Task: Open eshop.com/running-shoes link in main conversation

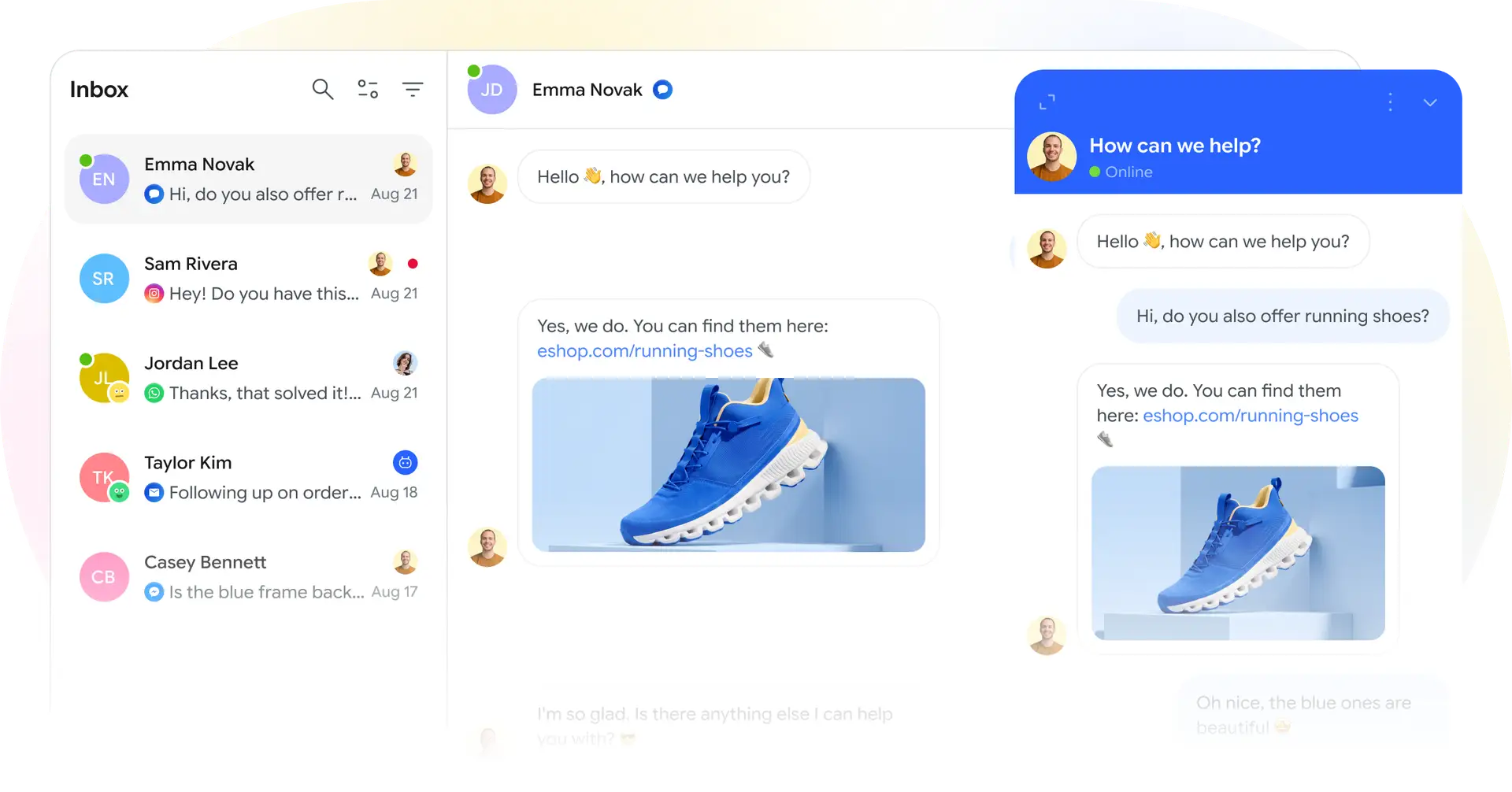Action: (645, 351)
